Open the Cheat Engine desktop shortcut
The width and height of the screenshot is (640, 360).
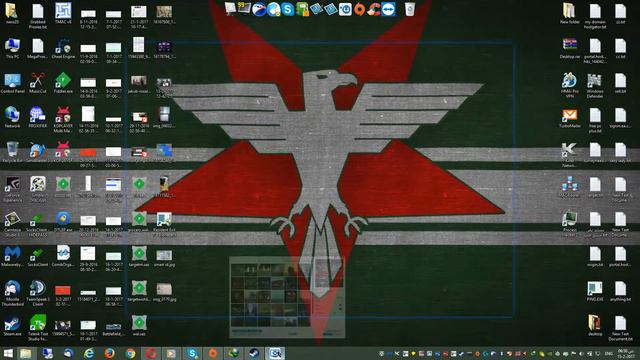pyautogui.click(x=63, y=48)
